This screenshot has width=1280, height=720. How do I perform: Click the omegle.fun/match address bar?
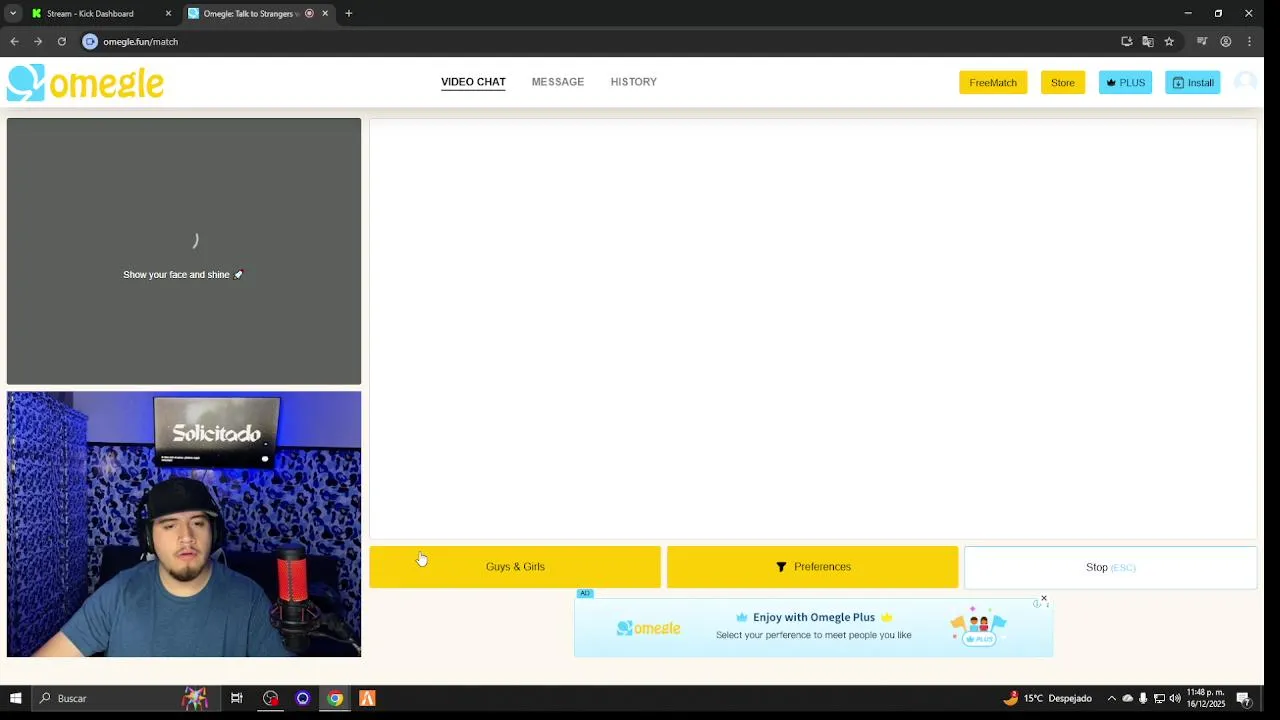click(600, 42)
